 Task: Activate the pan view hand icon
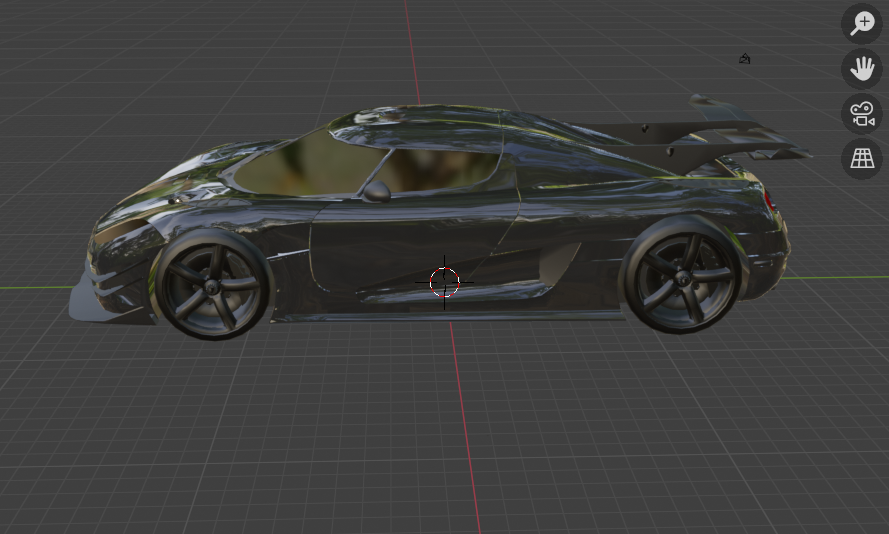[x=862, y=69]
